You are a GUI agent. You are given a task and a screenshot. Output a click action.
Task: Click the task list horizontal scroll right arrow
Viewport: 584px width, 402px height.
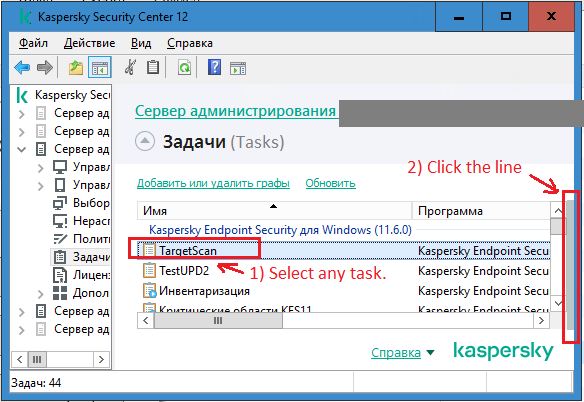pyautogui.click(x=542, y=320)
